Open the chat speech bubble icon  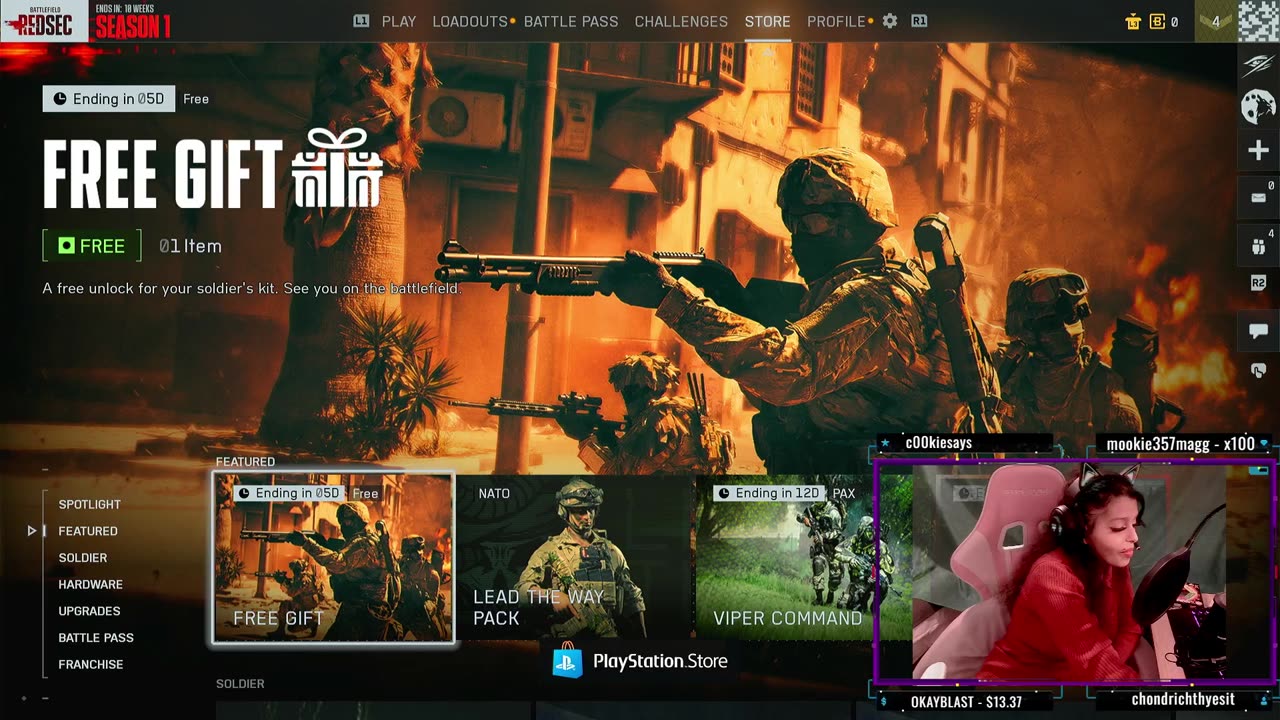(1258, 331)
